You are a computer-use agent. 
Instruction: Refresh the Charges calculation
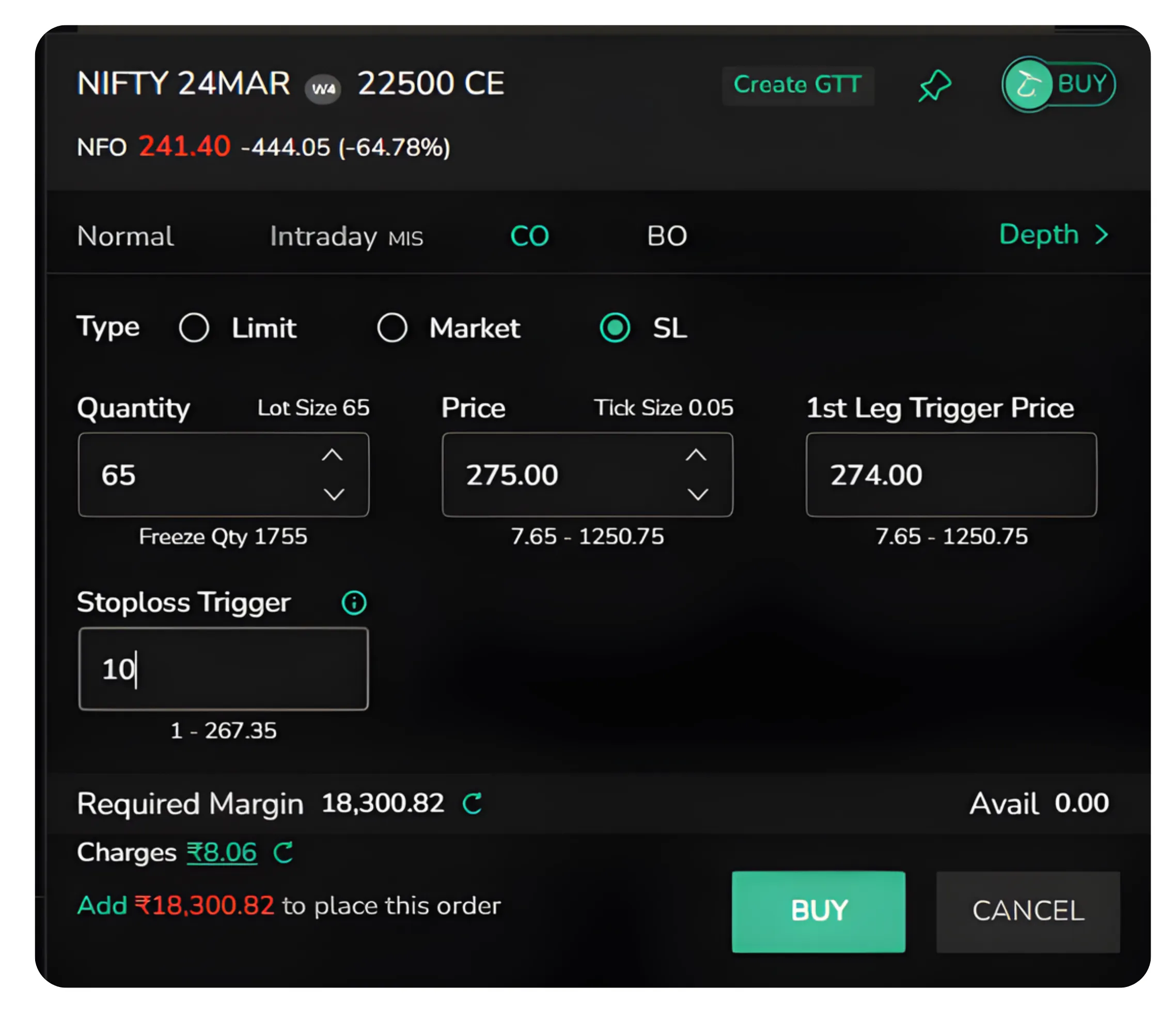283,853
